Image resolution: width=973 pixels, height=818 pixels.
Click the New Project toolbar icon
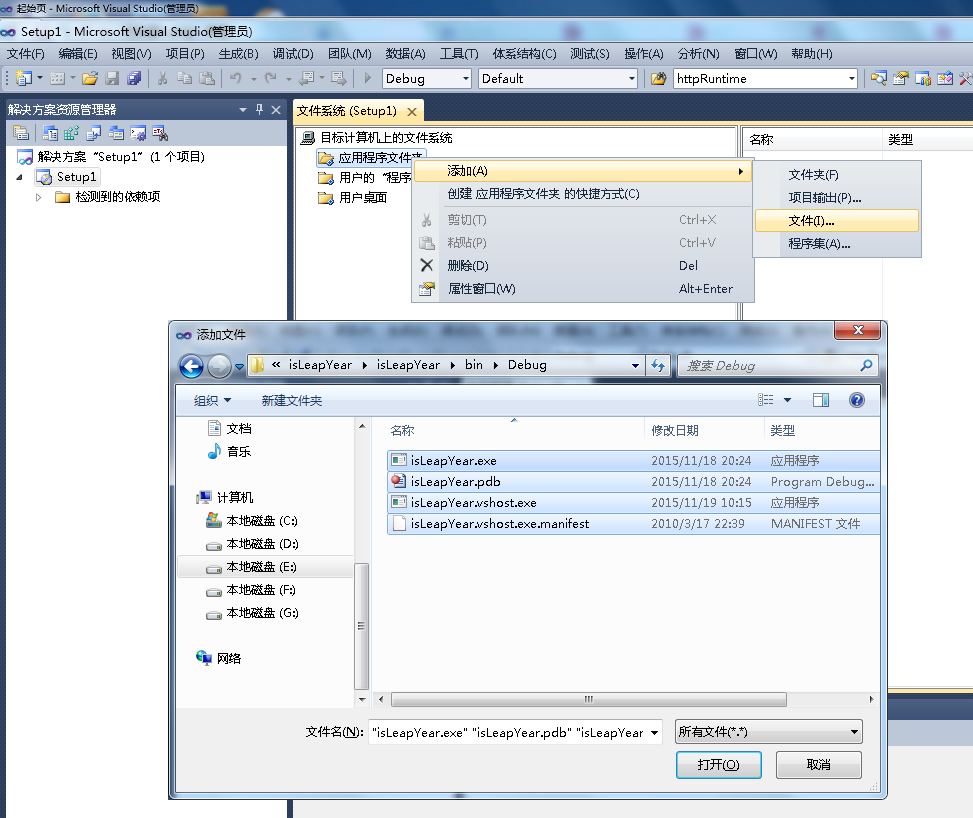pyautogui.click(x=24, y=78)
